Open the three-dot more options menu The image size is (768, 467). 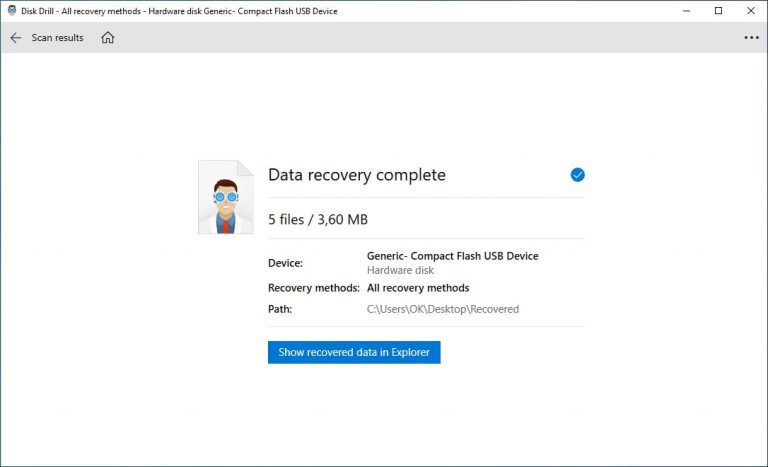(x=751, y=38)
